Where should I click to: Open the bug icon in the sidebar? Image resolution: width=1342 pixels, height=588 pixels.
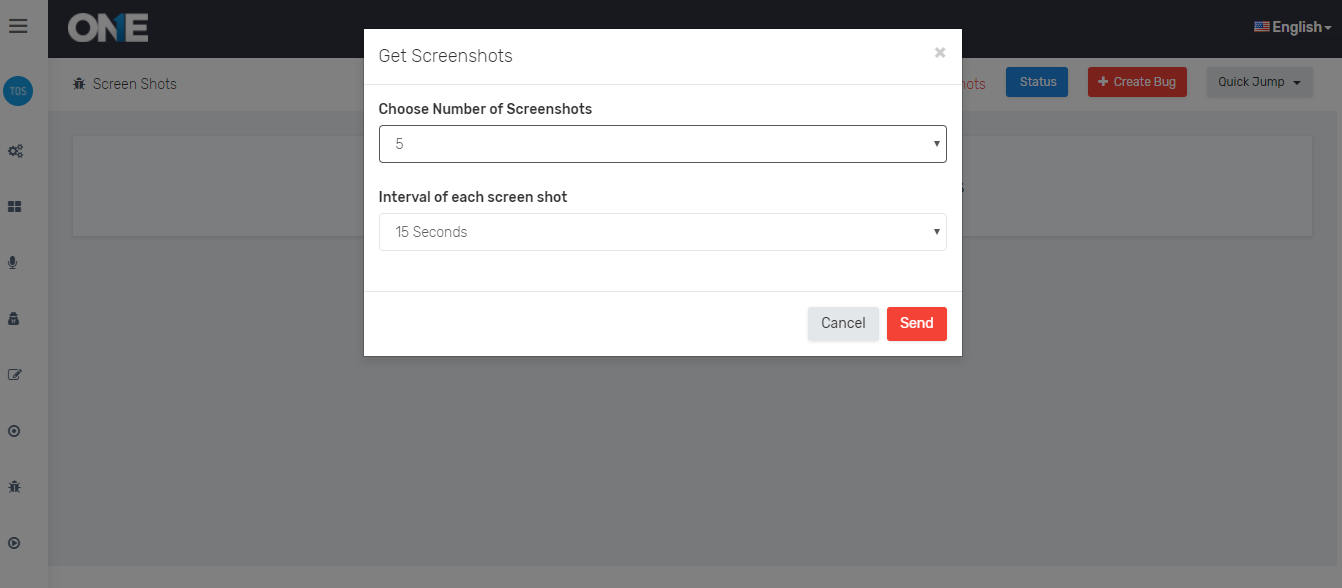[x=14, y=486]
